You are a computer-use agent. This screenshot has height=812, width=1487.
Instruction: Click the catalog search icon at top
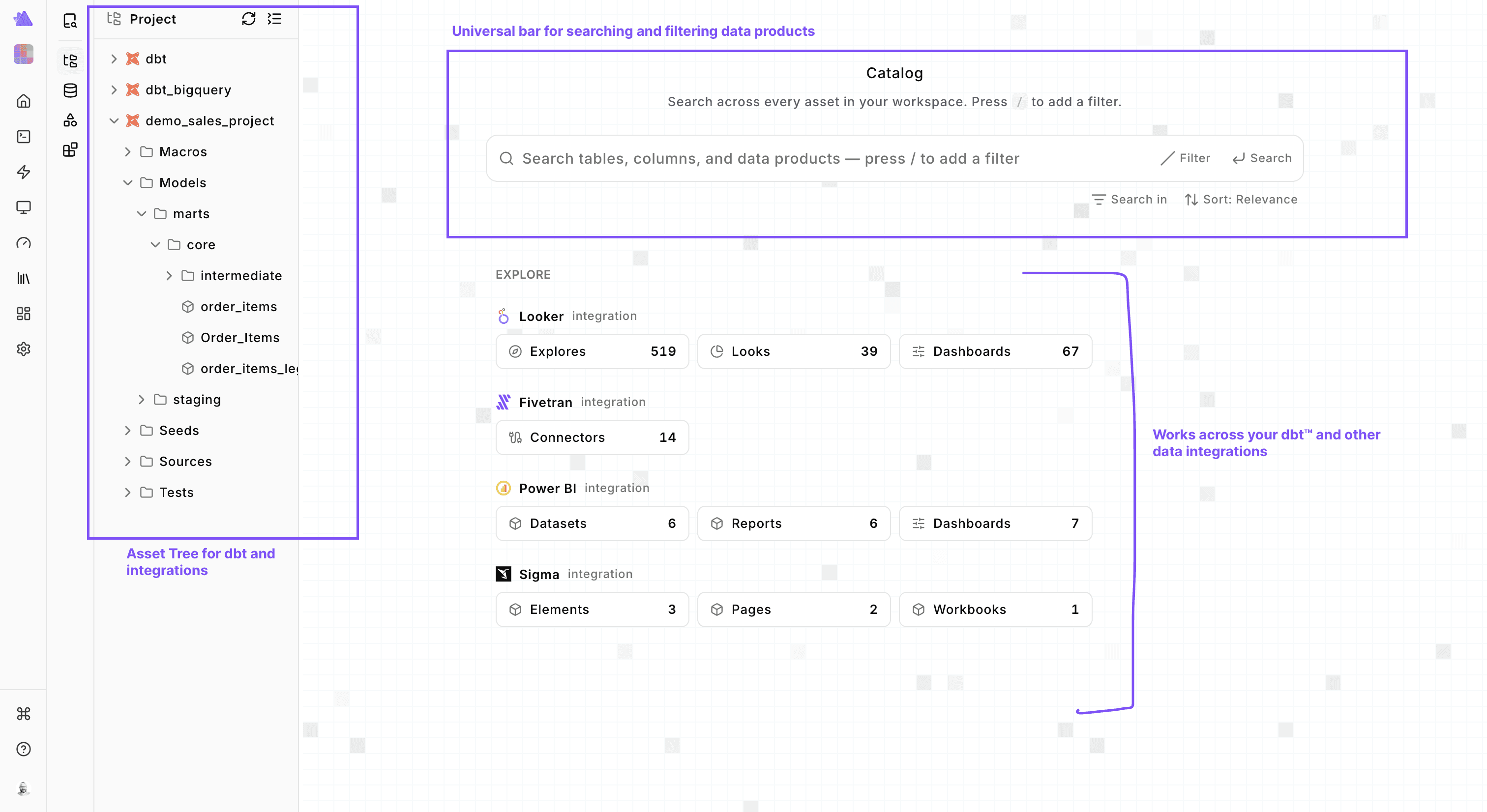pyautogui.click(x=70, y=21)
